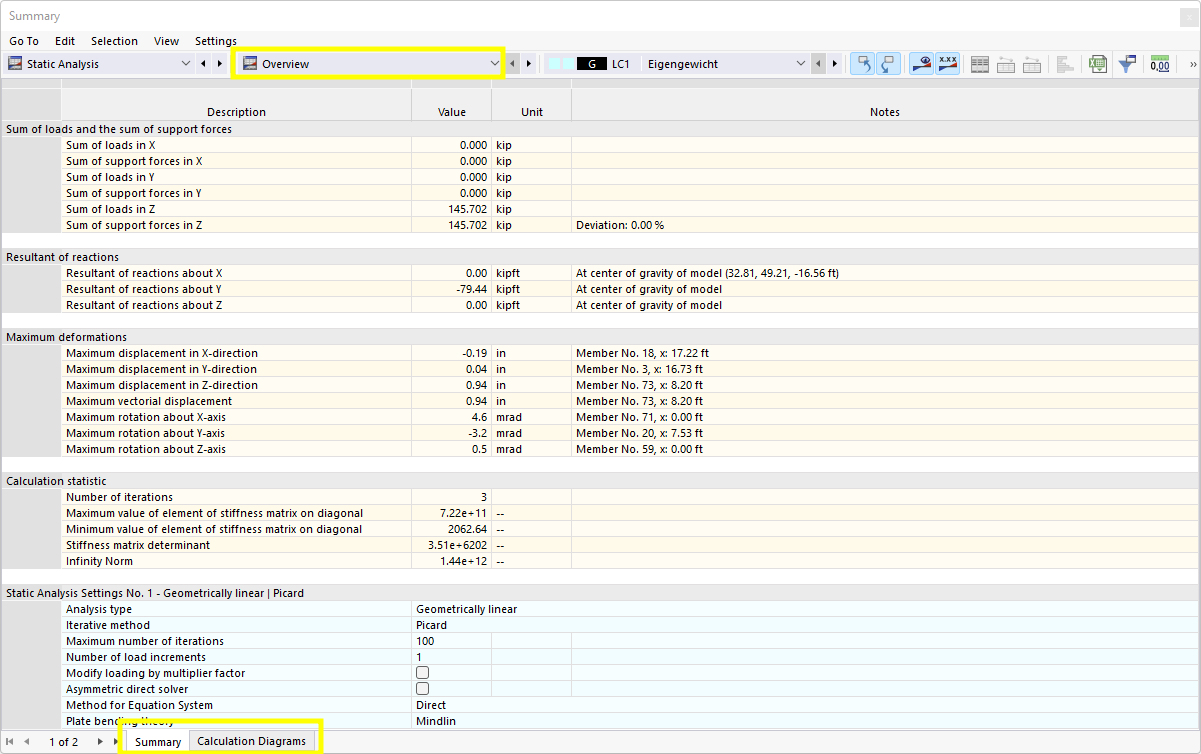
Task: Activate the eye result visibility icon
Action: (x=921, y=63)
